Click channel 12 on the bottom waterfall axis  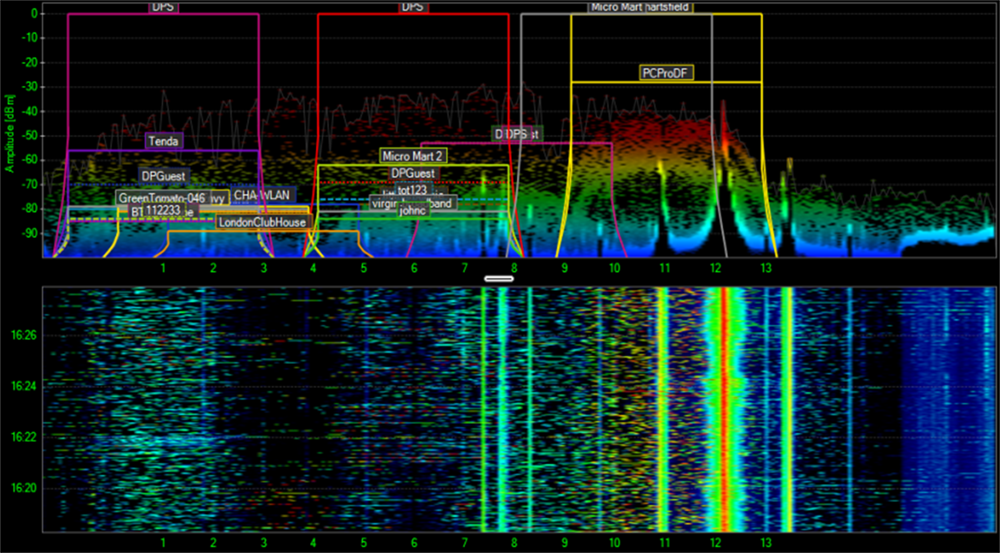pyautogui.click(x=715, y=542)
